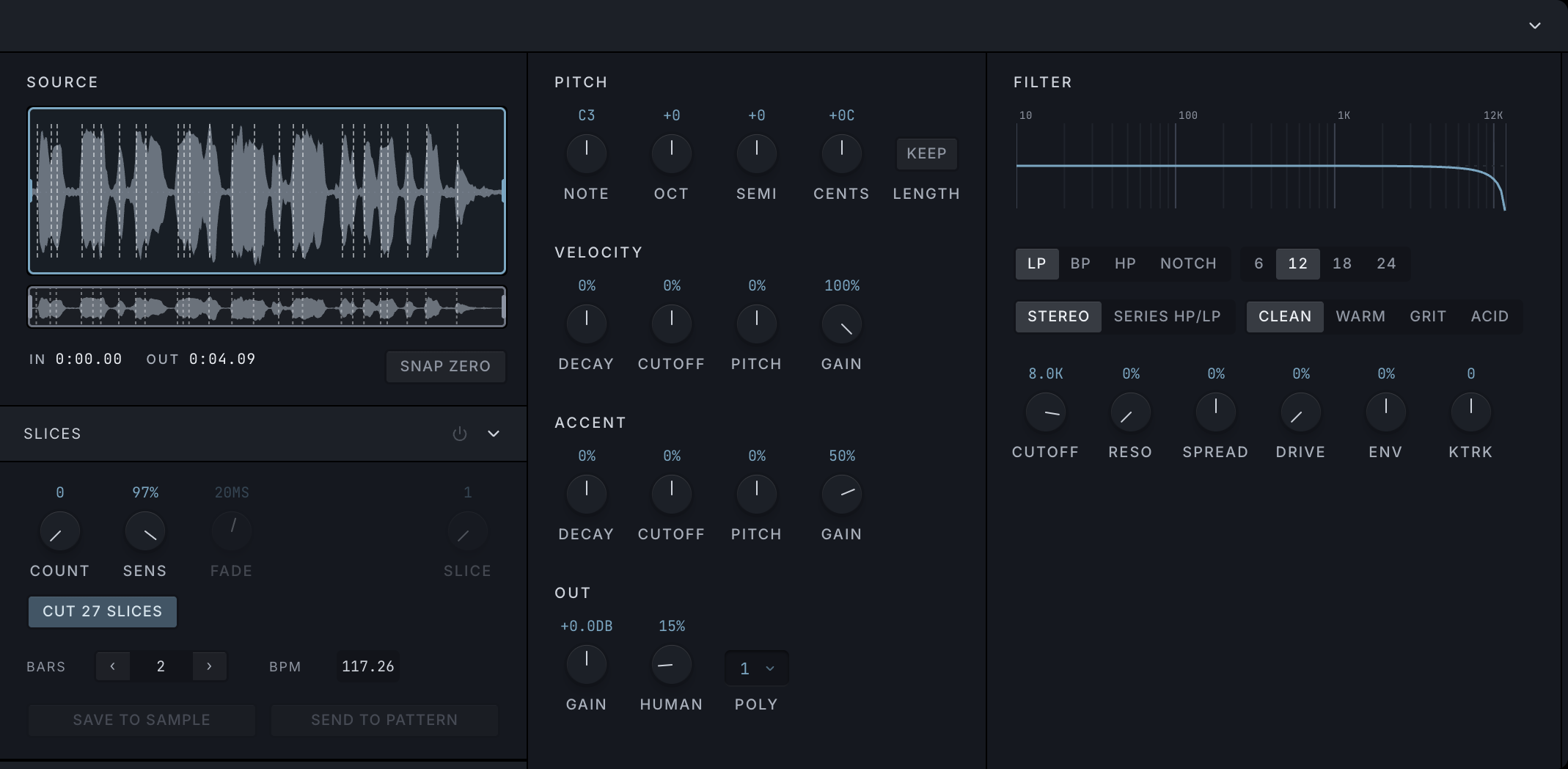Viewport: 1568px width, 769px height.
Task: Click the KTRK knob
Action: click(1471, 411)
